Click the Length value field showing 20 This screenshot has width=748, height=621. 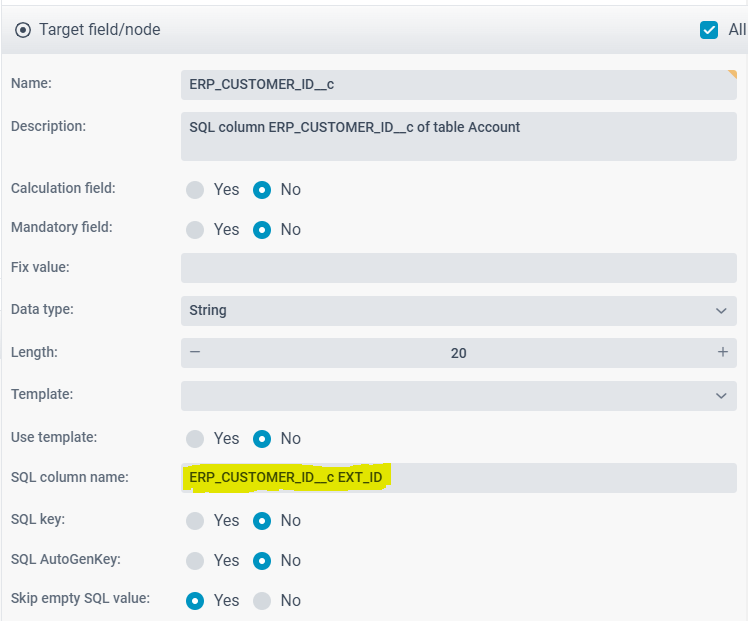click(458, 353)
